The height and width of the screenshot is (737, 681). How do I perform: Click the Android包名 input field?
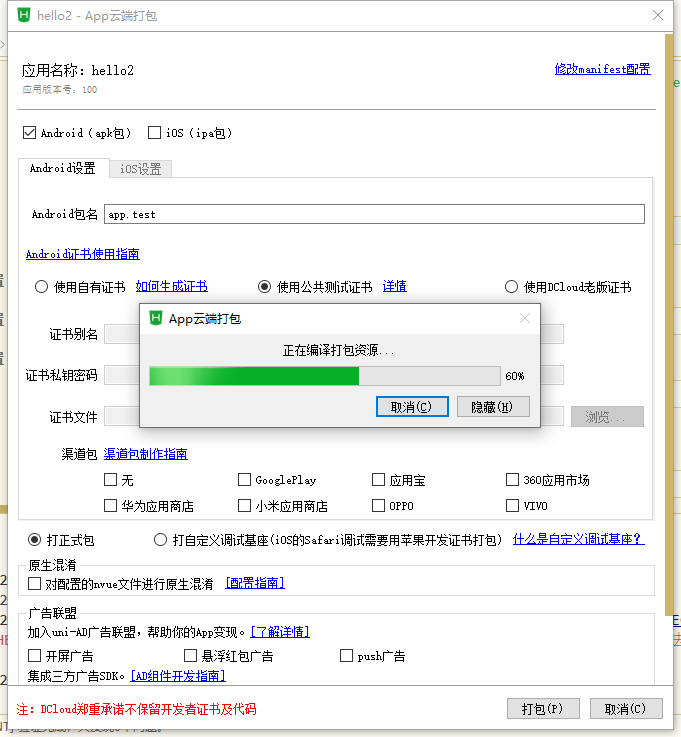tap(374, 214)
